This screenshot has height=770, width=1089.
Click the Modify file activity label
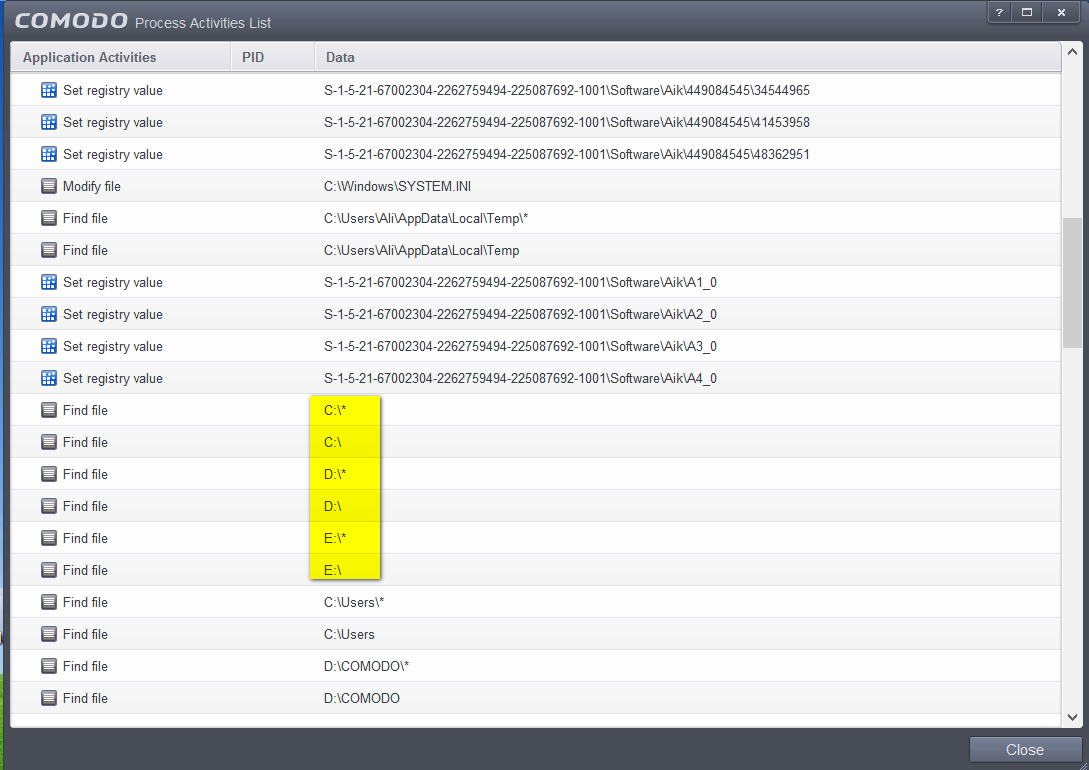click(x=92, y=186)
